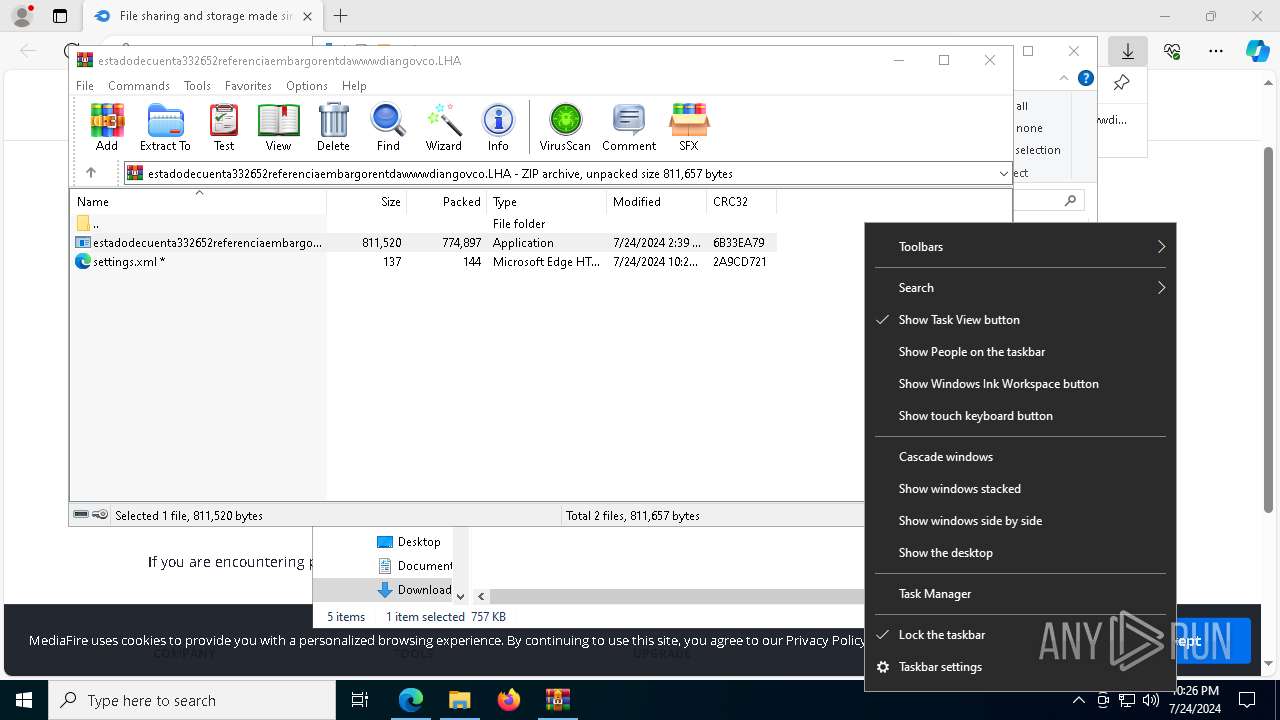Open the Edge Copilot icon
Screen dimensions: 1280x720
click(1257, 51)
